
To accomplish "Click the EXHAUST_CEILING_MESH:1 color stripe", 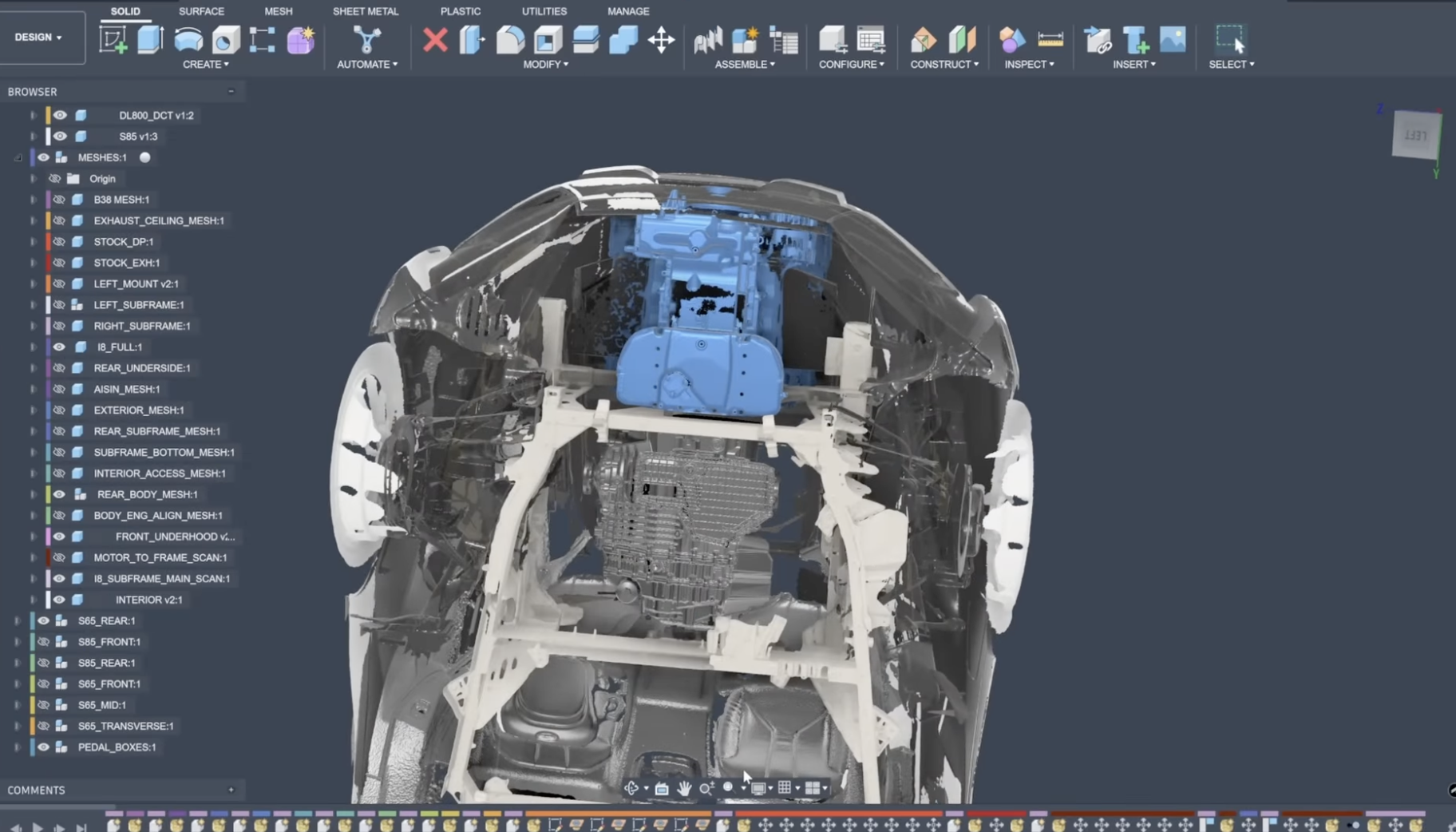I will coord(49,220).
